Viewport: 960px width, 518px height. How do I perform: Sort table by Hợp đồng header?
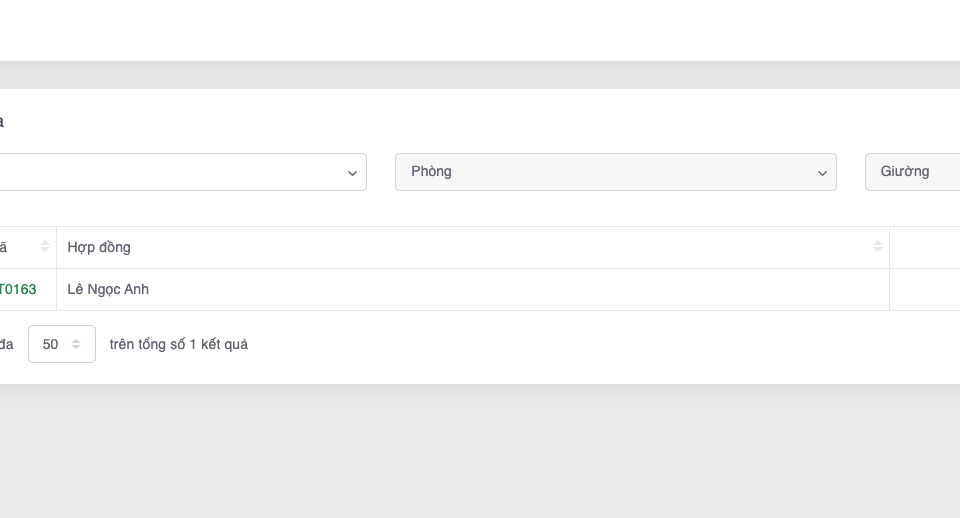point(99,247)
